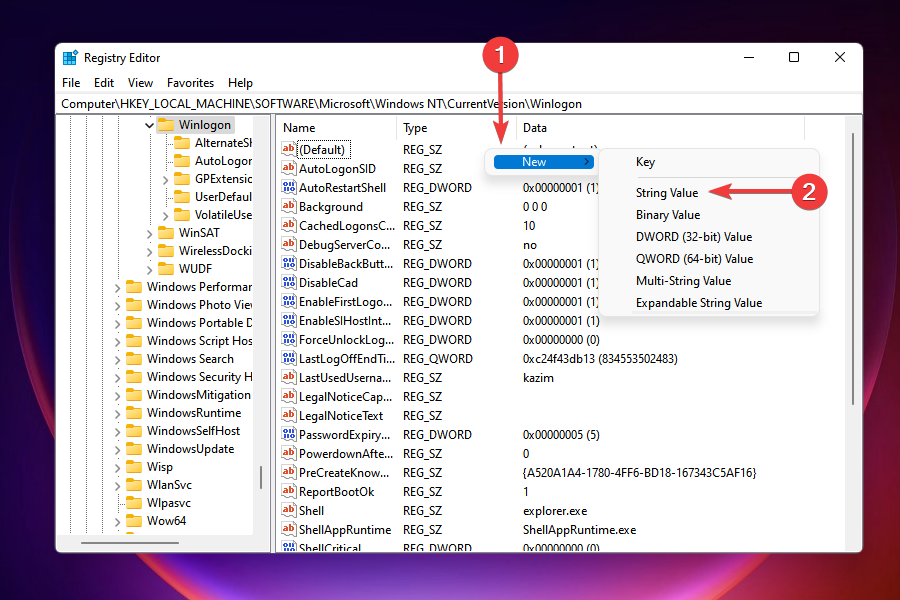Click the DWORD icon beside PasswordExpiry...
This screenshot has height=600, width=900.
coord(288,433)
